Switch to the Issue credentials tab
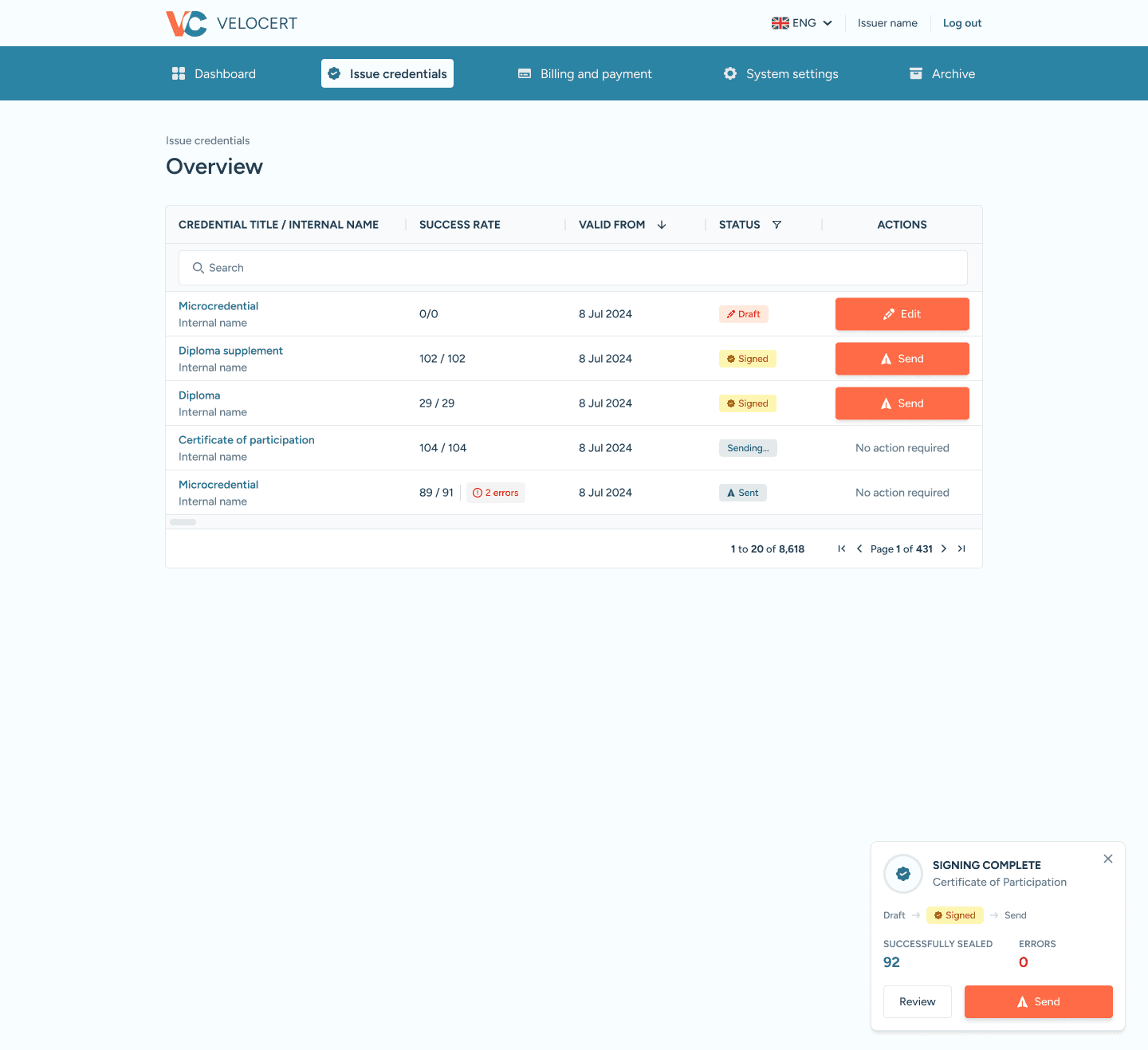 coord(387,73)
